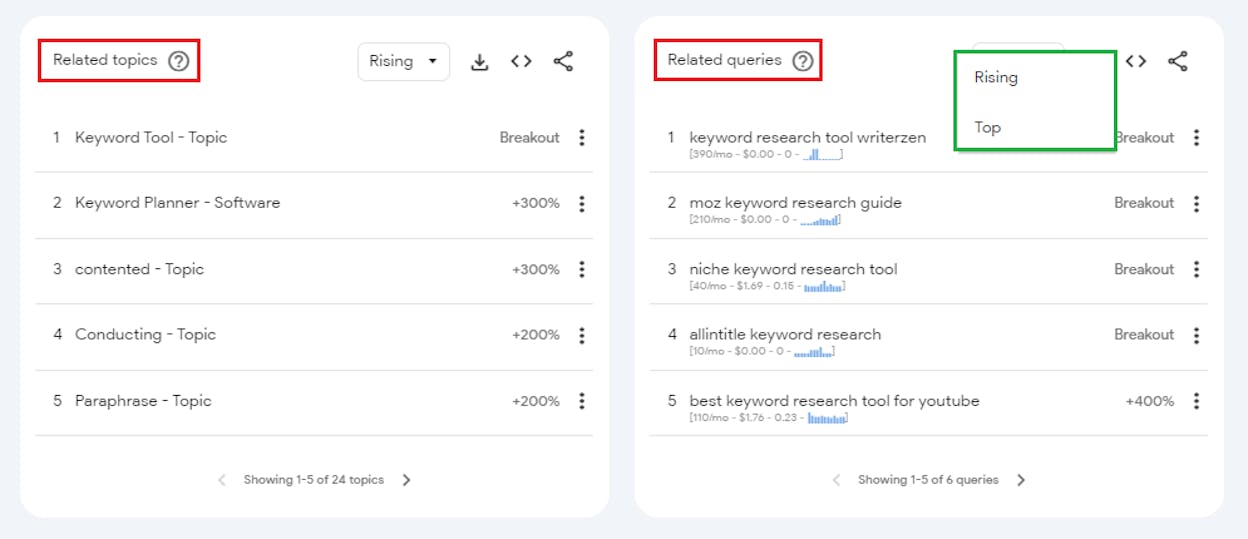Open query niche keyword research tool
The width and height of the screenshot is (1248, 539).
pyautogui.click(x=793, y=269)
